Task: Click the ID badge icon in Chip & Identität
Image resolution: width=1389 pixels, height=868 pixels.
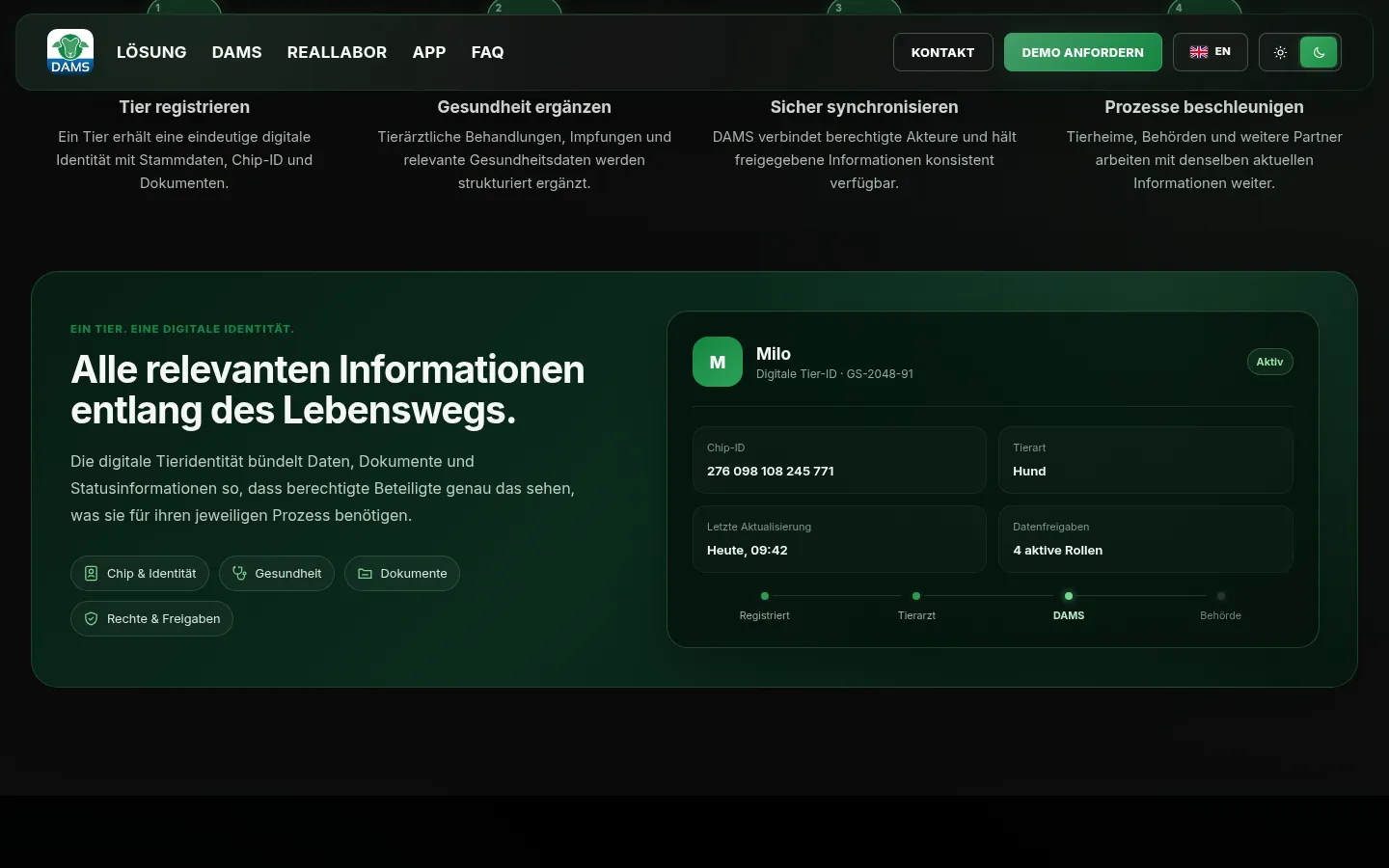Action: click(x=91, y=573)
